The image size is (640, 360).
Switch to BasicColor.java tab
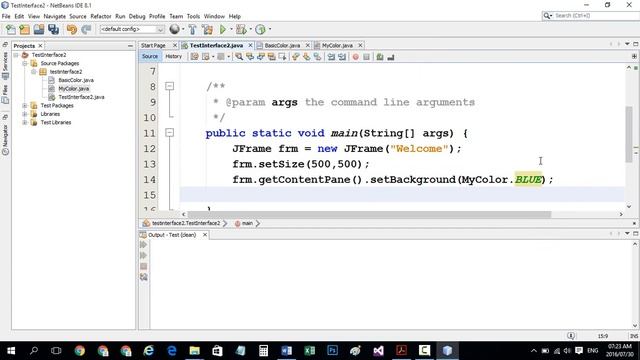(x=282, y=45)
